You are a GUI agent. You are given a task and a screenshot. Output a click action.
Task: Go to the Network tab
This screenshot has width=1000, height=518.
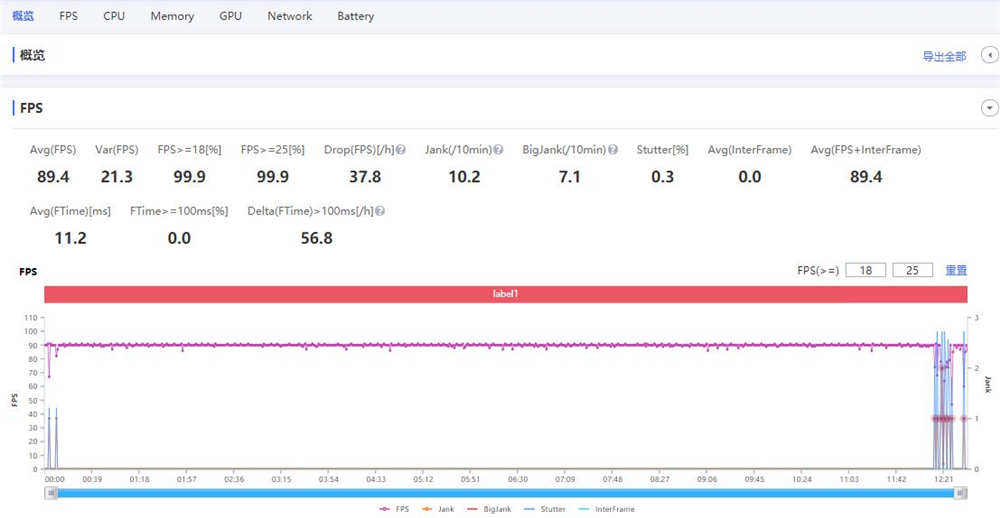290,17
